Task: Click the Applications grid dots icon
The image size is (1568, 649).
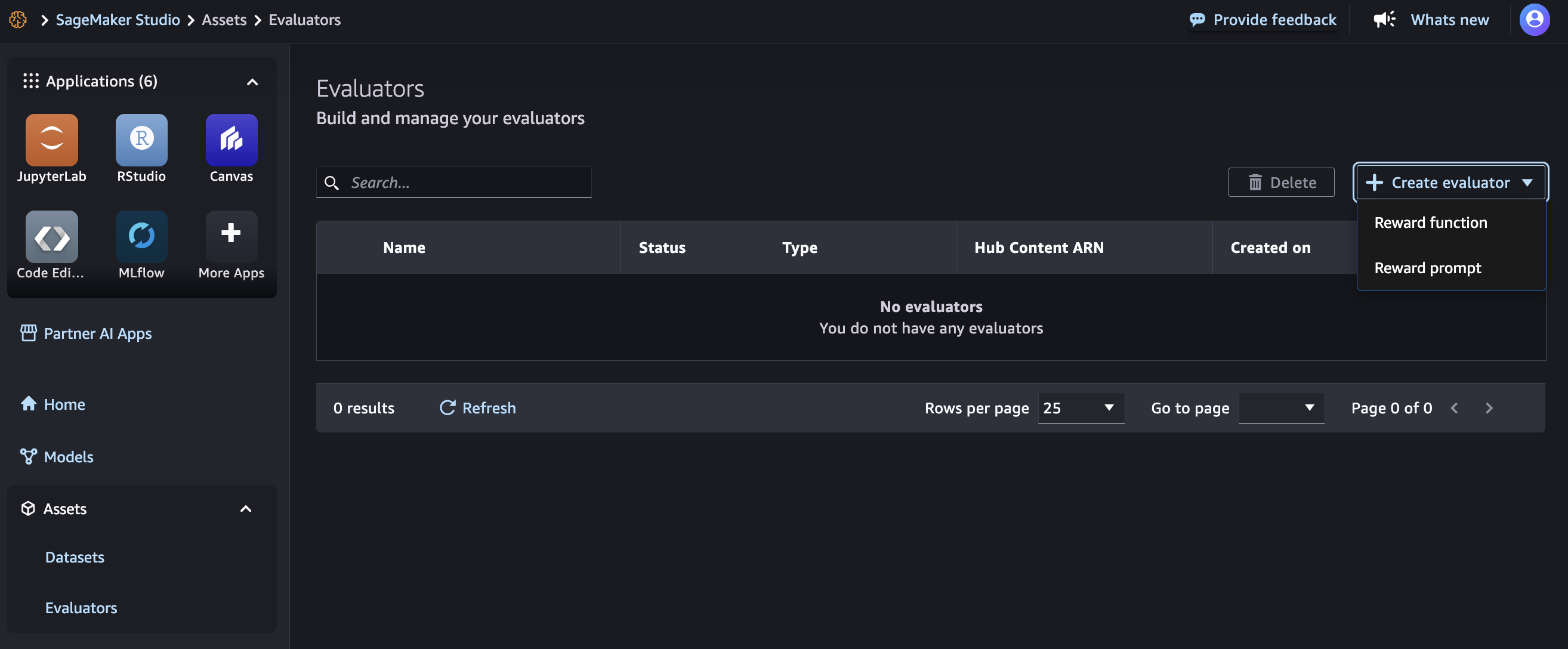Action: pyautogui.click(x=30, y=81)
